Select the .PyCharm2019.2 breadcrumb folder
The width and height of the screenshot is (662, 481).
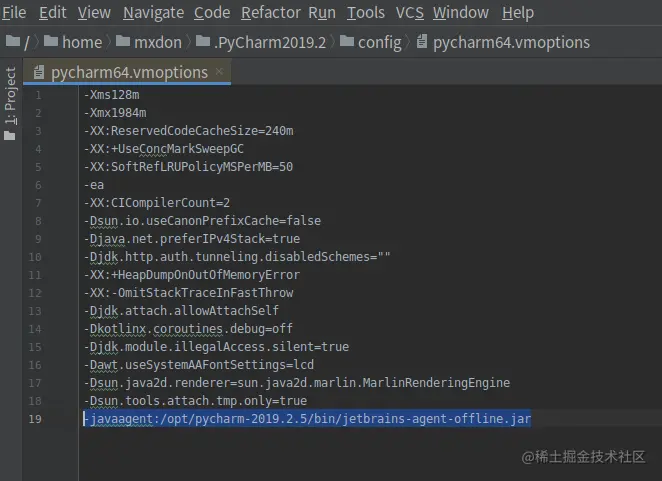pyautogui.click(x=260, y=42)
